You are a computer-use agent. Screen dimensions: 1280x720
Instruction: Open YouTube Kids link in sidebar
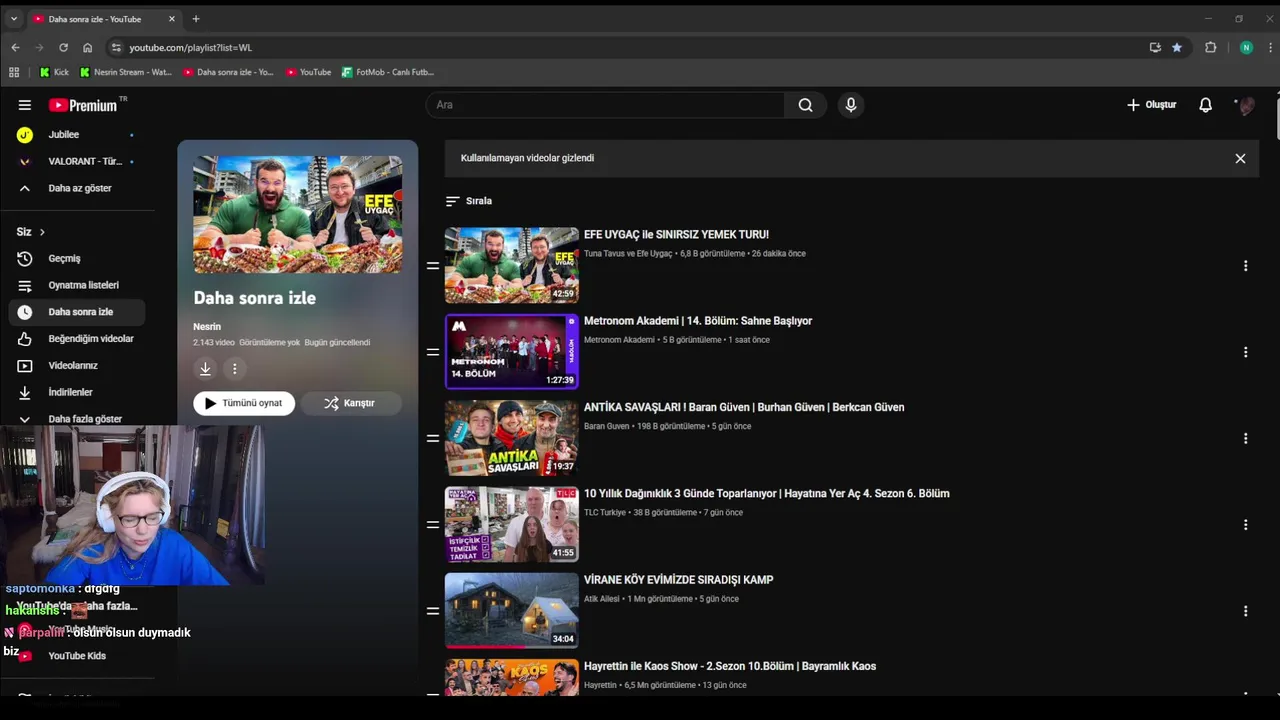[76, 656]
